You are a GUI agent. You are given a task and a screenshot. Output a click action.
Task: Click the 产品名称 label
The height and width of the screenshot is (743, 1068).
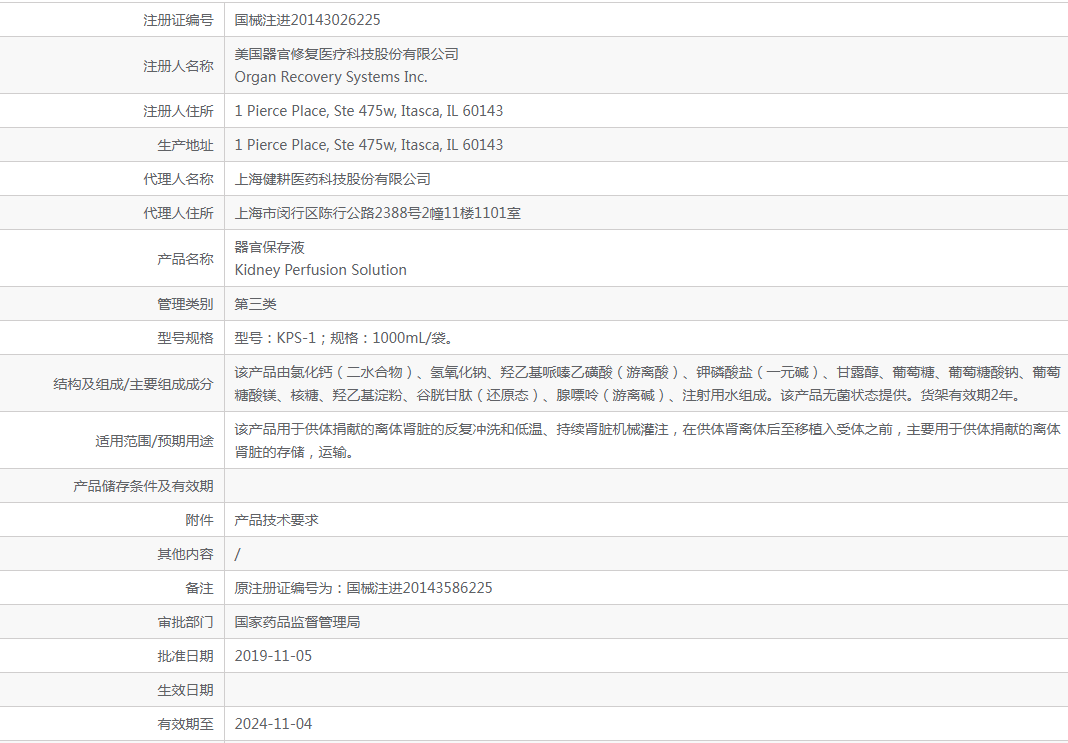pos(185,259)
